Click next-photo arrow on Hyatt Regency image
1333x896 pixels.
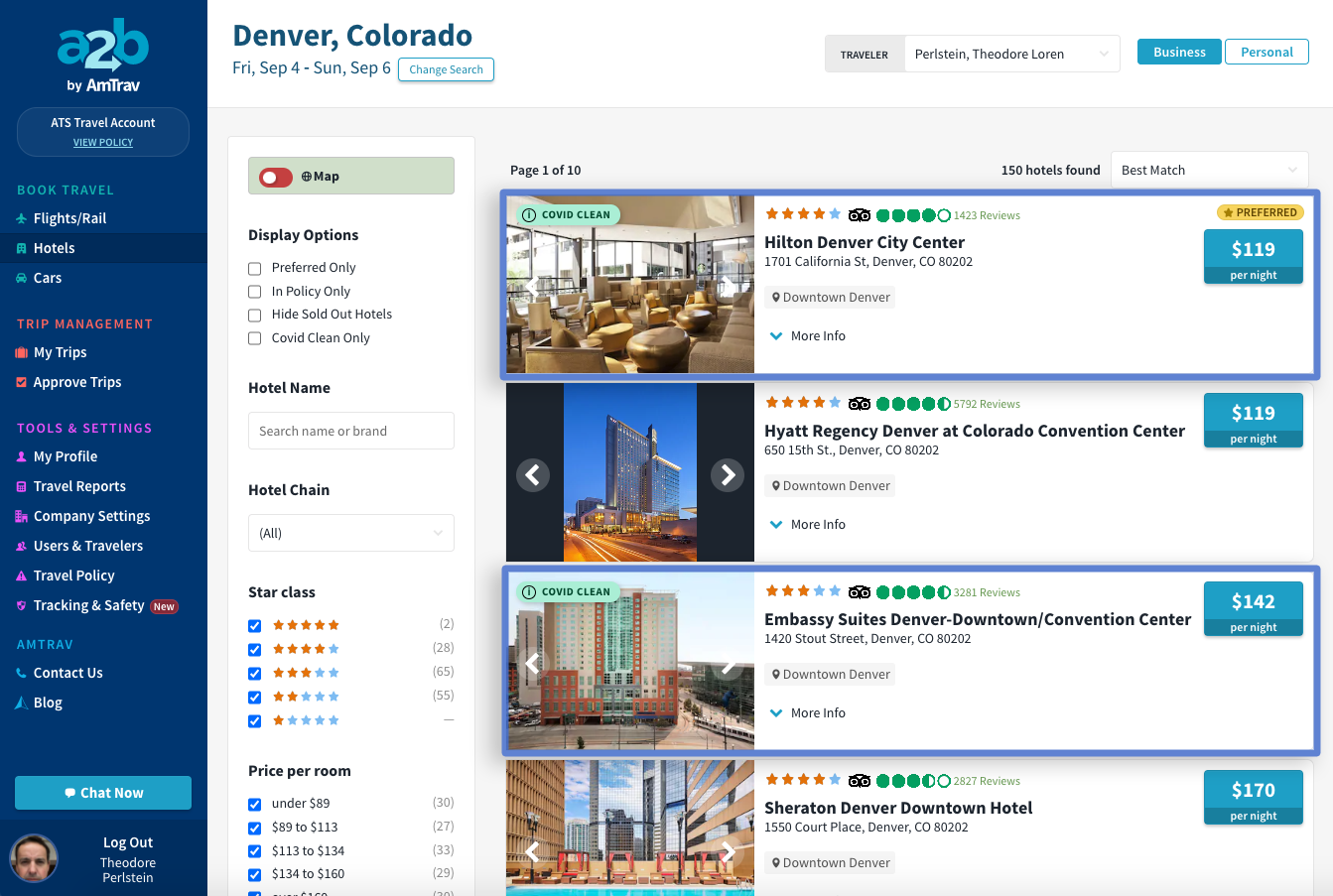(728, 475)
